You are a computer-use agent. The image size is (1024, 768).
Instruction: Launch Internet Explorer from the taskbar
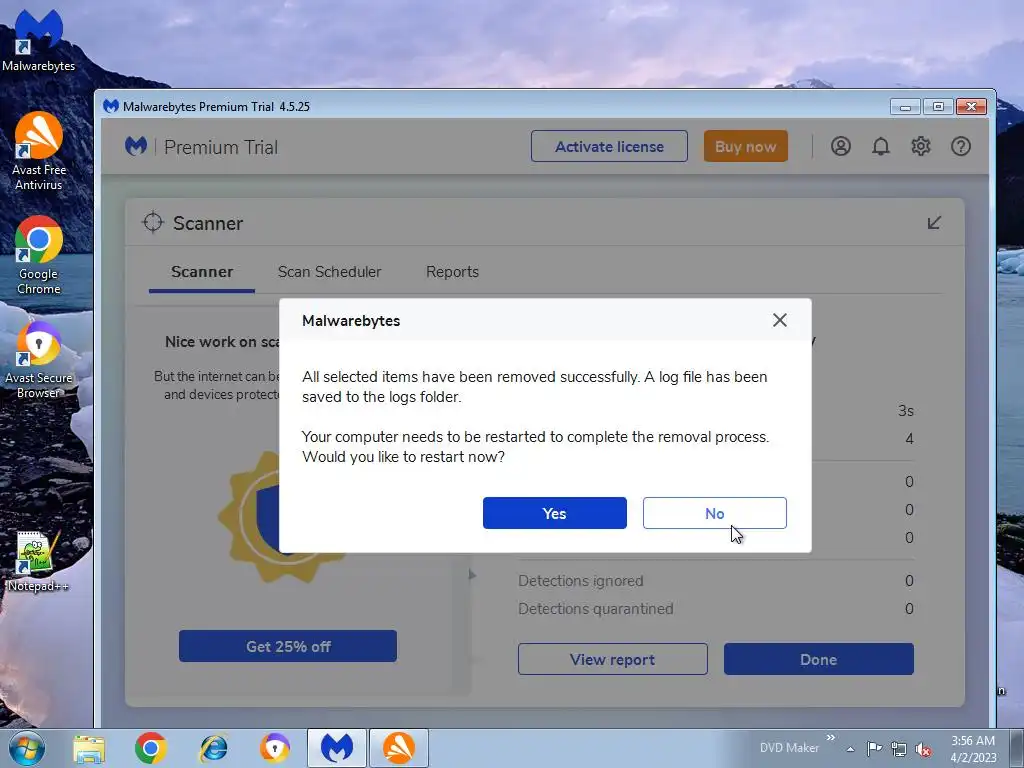214,748
